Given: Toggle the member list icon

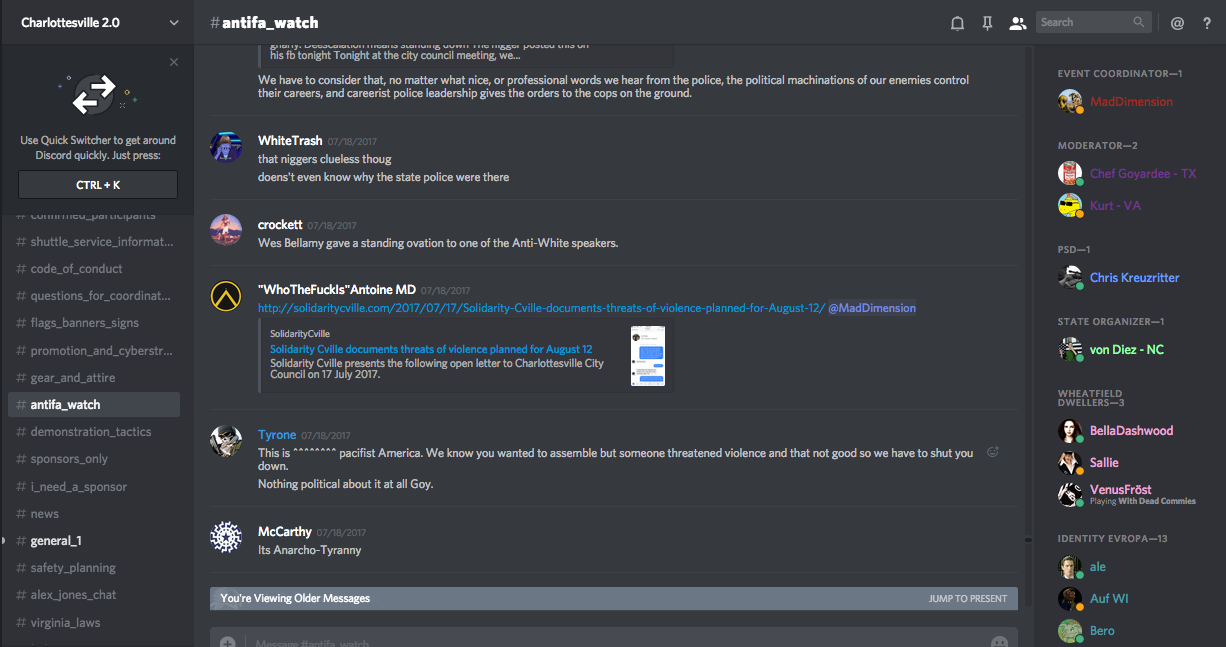Looking at the screenshot, I should coord(1018,23).
